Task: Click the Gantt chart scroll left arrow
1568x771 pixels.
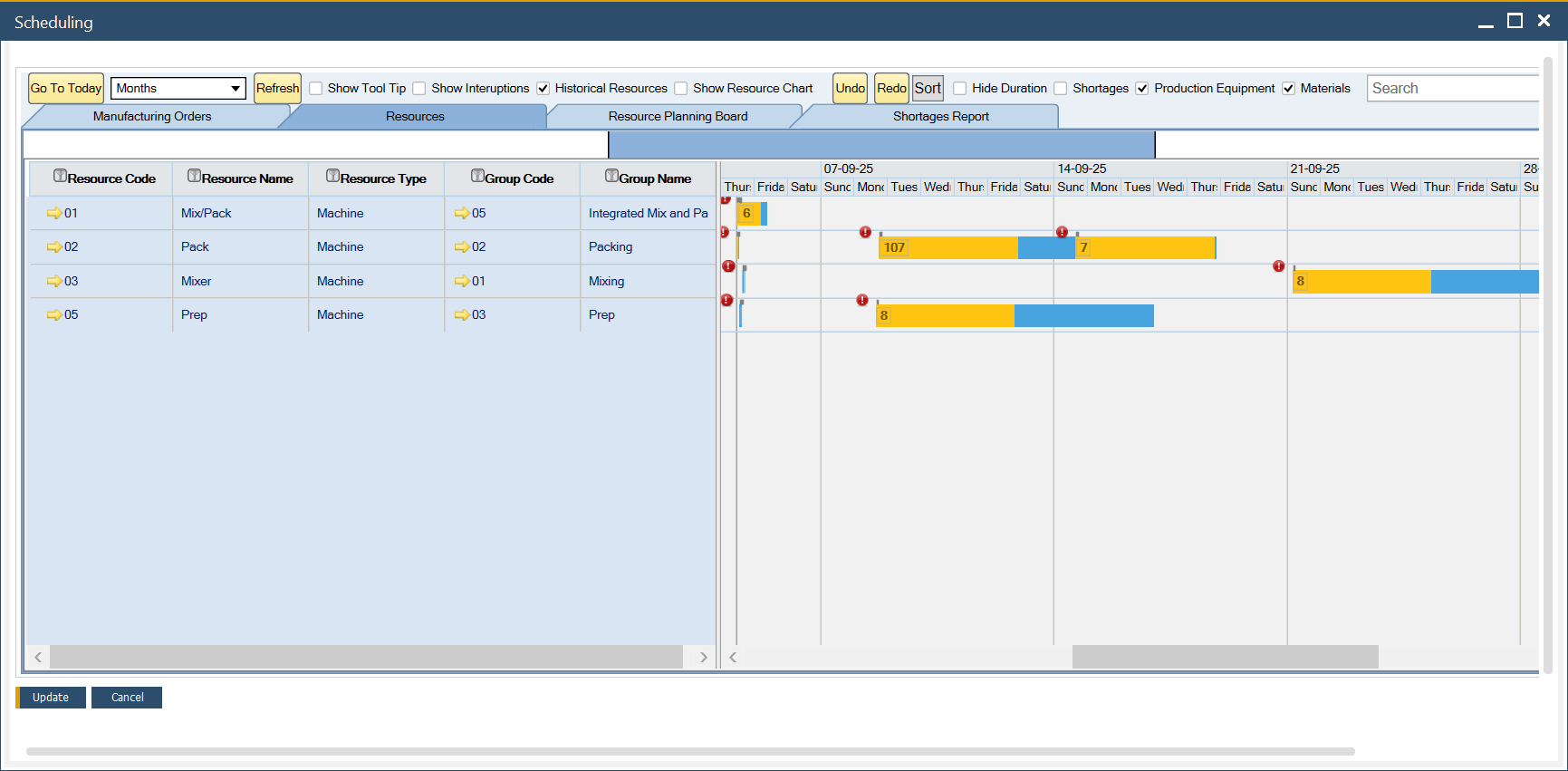Action: click(733, 657)
